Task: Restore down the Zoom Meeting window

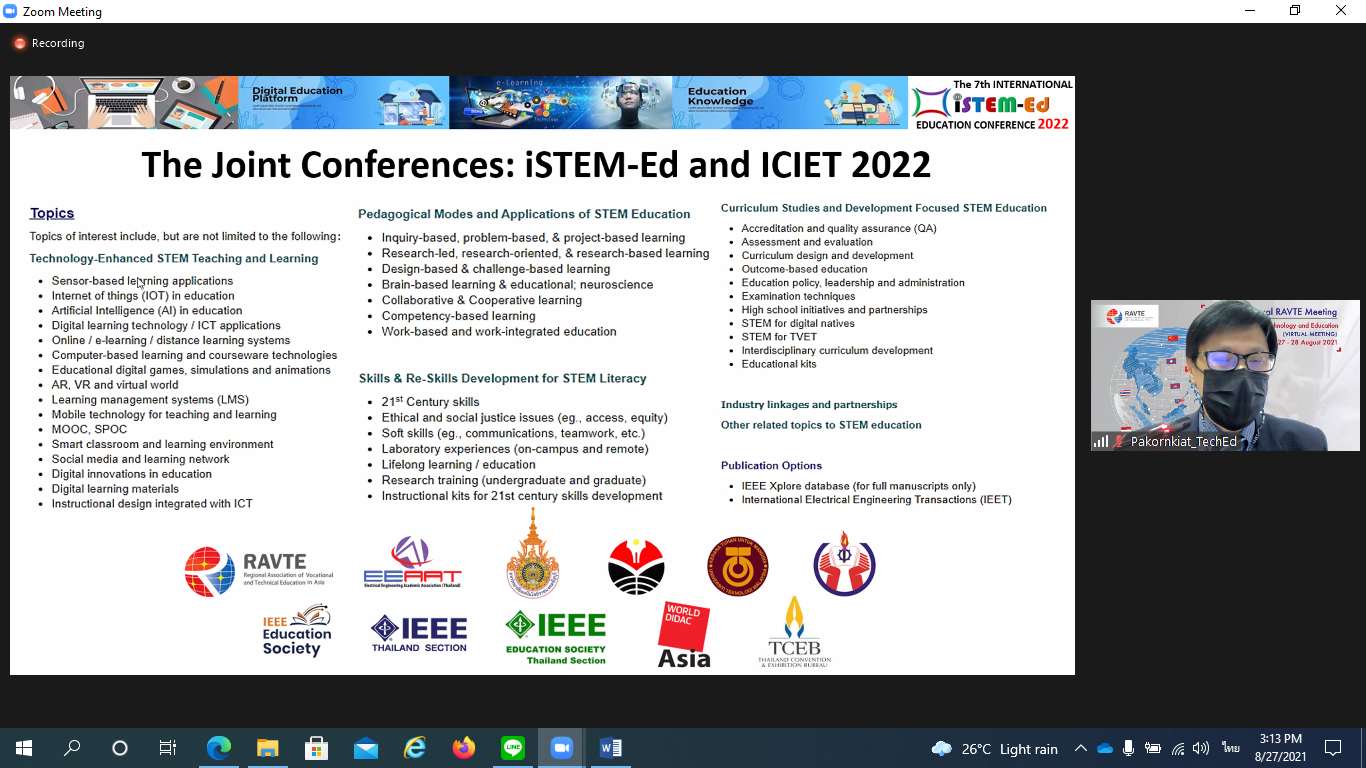Action: pyautogui.click(x=1295, y=11)
